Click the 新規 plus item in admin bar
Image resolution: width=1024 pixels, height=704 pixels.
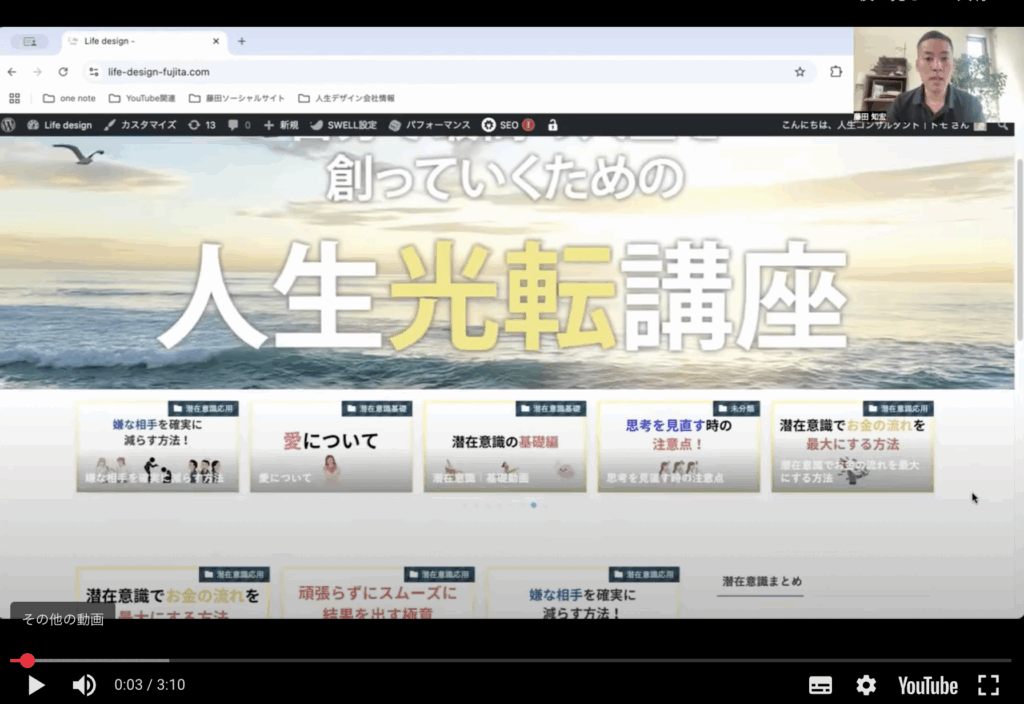pos(281,125)
